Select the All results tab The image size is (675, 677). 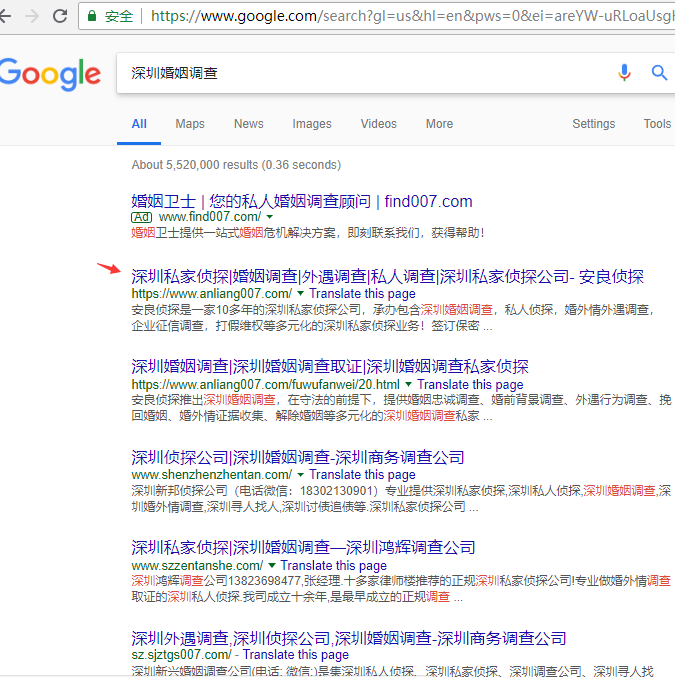click(x=139, y=124)
